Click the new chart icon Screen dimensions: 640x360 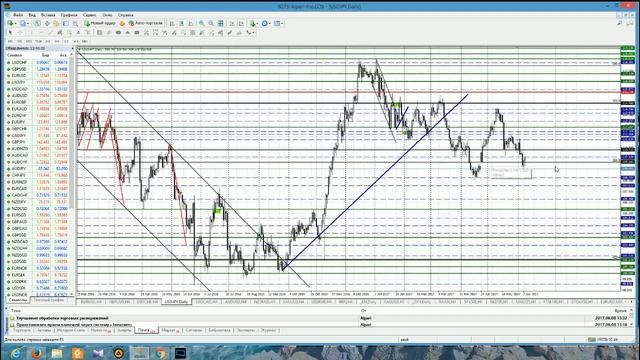pyautogui.click(x=10, y=23)
